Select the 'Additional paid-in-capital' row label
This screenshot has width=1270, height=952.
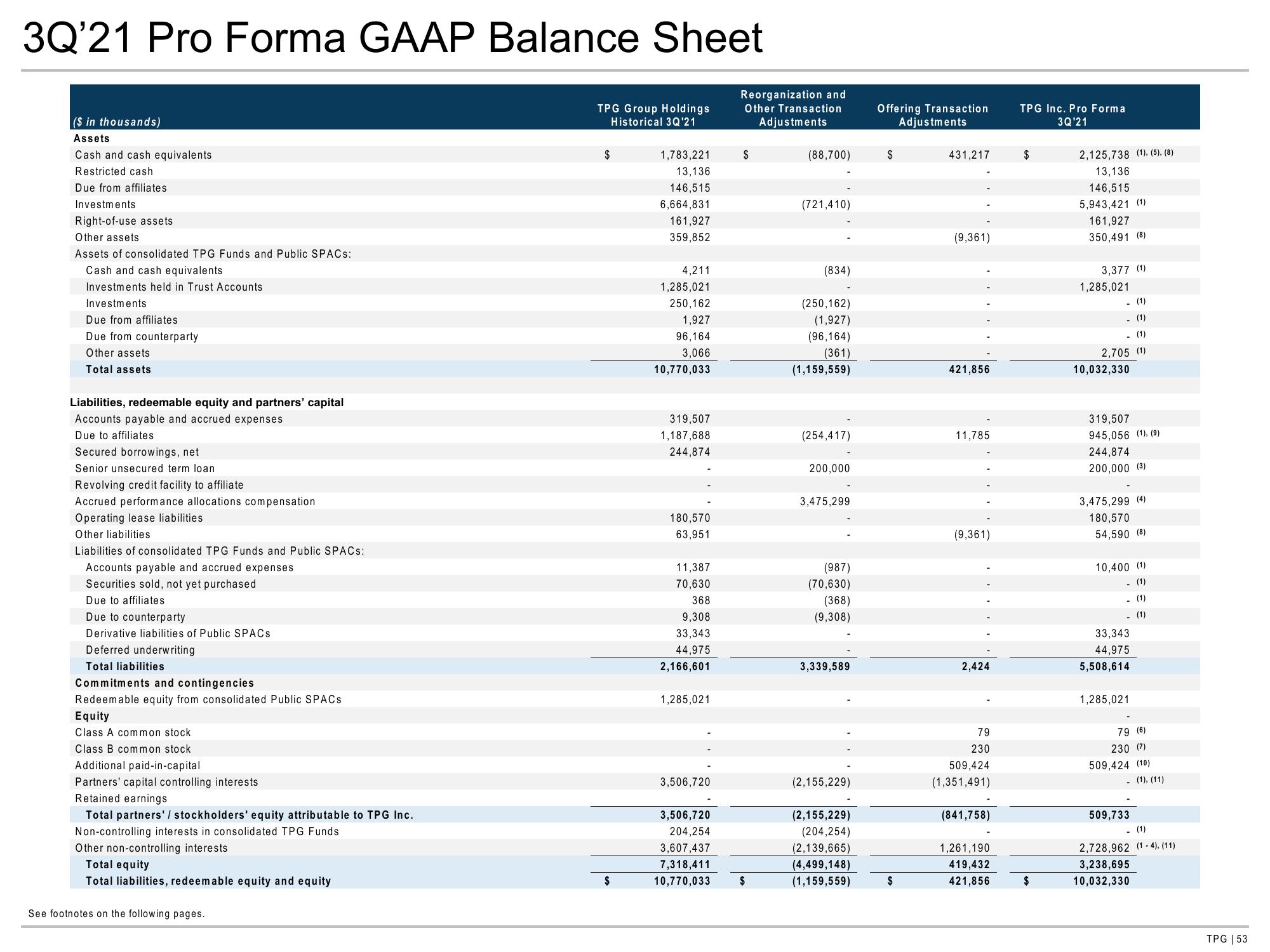[x=137, y=765]
